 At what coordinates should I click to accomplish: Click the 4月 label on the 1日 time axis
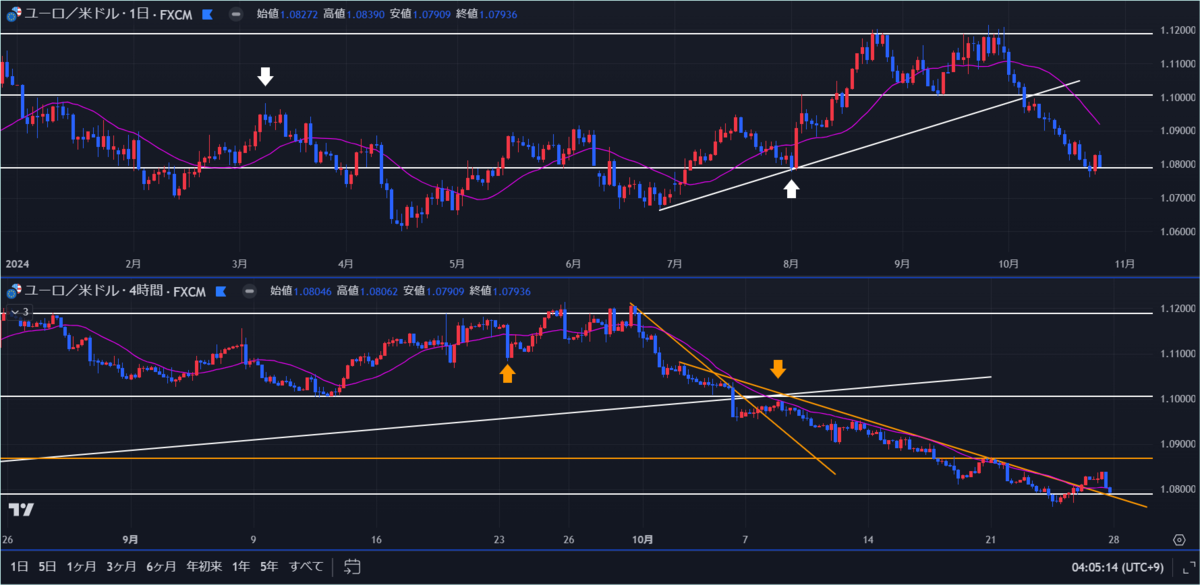(345, 263)
